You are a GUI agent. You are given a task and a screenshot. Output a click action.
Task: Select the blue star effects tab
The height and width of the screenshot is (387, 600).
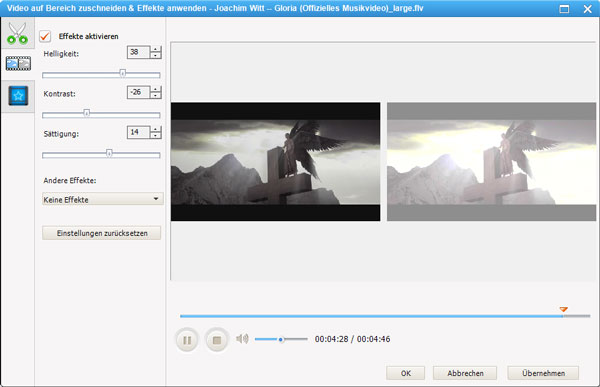[18, 96]
